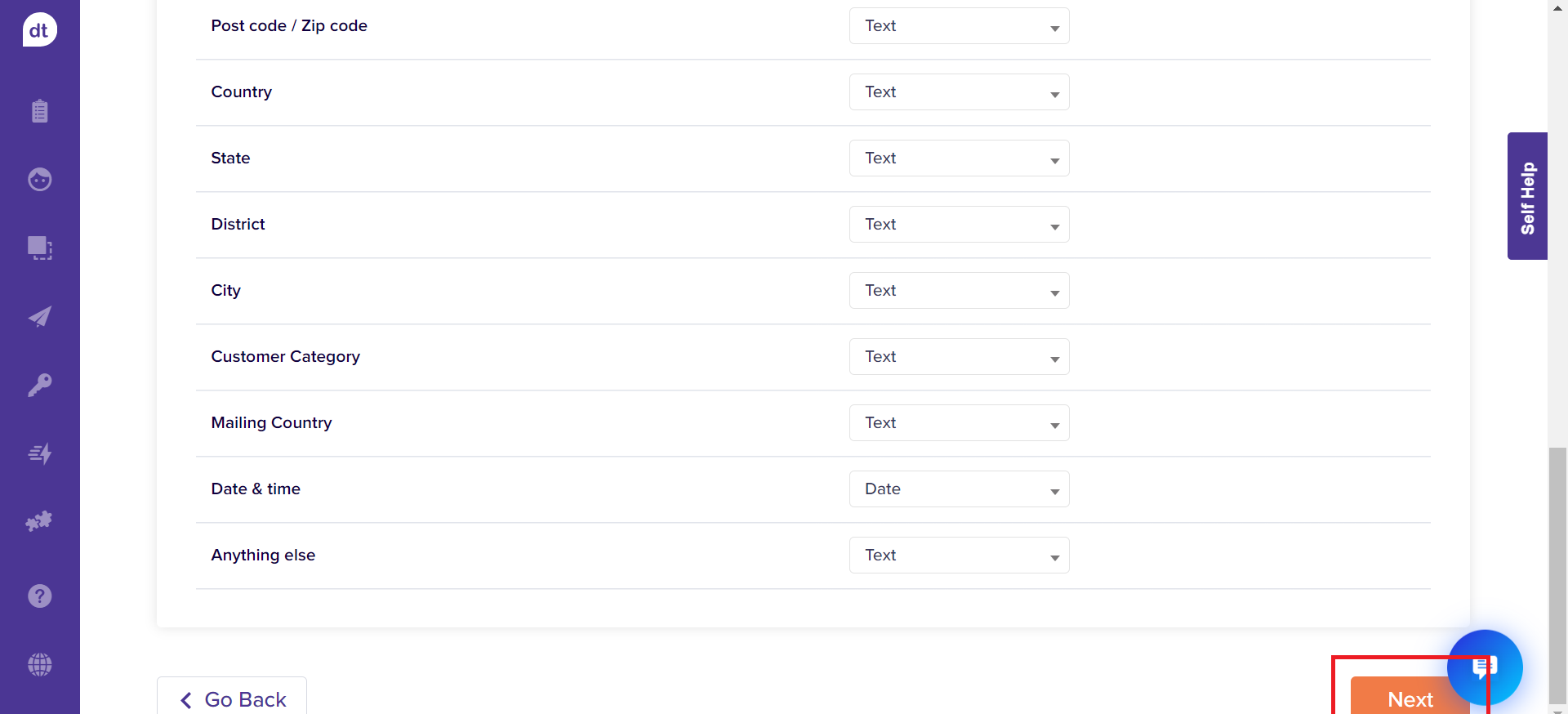Expand the Post code type dropdown

coord(959,26)
